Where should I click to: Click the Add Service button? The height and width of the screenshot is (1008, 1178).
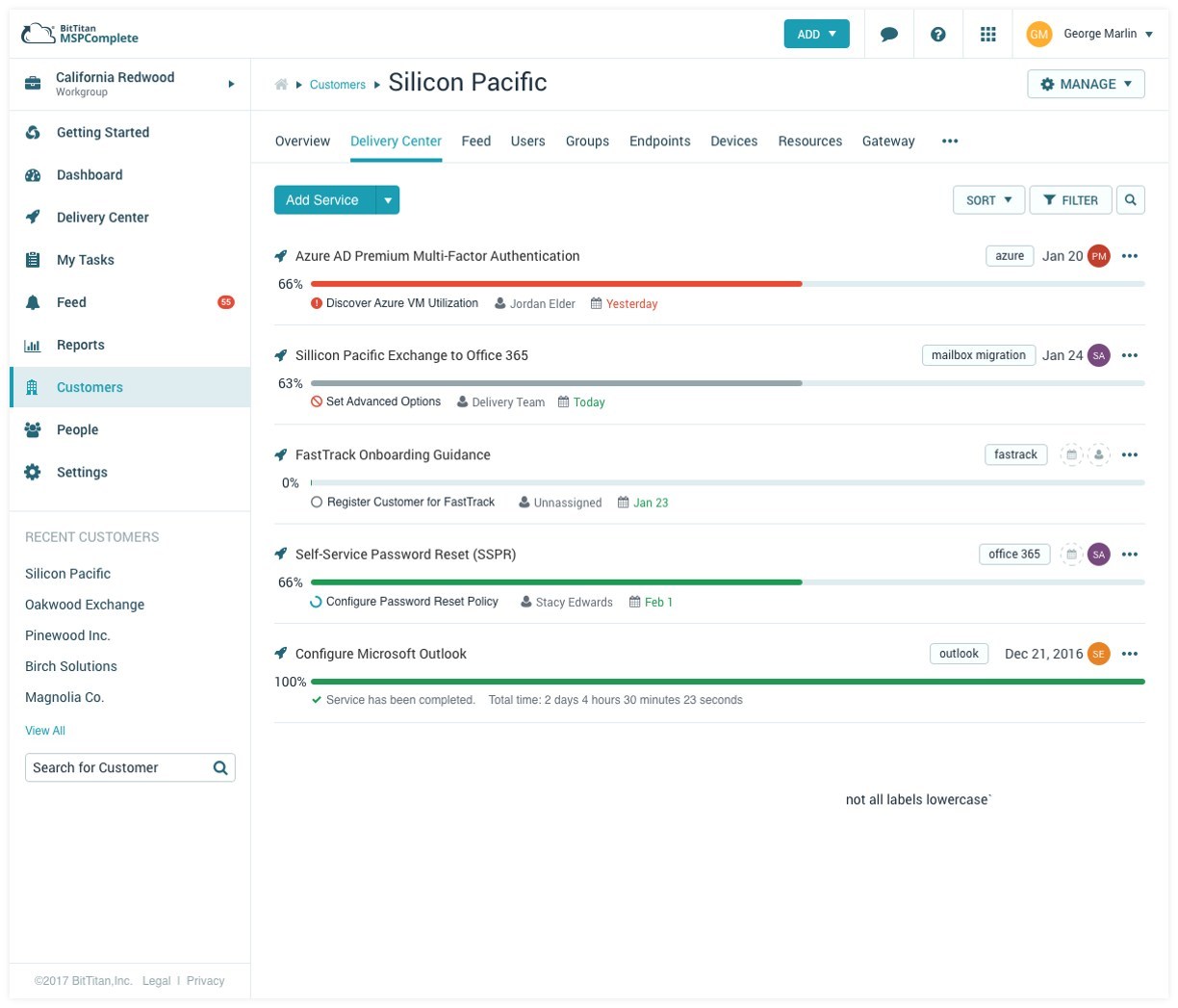coord(322,199)
